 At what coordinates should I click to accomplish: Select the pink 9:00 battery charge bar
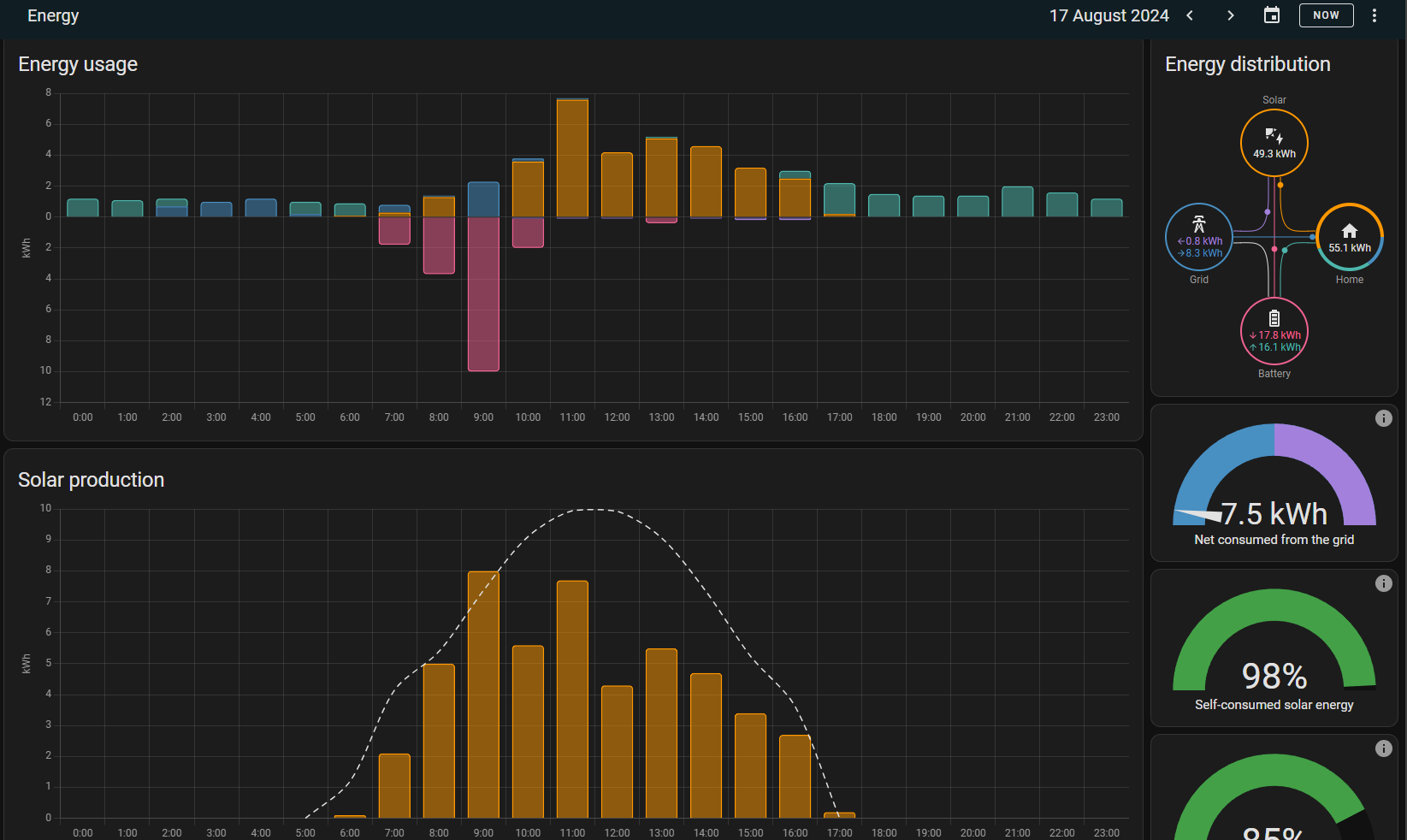coord(483,294)
